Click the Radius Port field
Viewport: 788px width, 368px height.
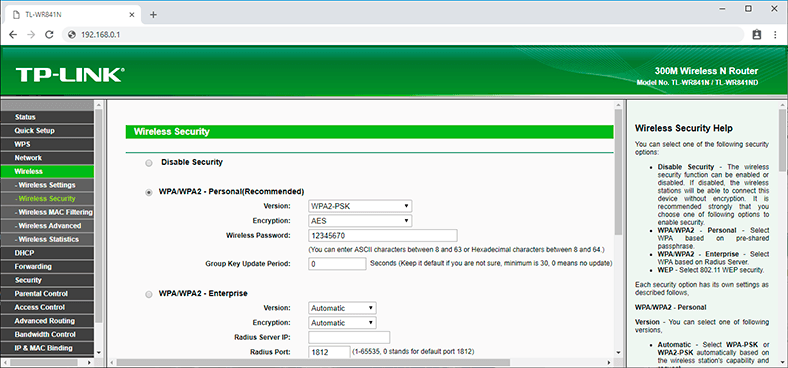coord(329,352)
